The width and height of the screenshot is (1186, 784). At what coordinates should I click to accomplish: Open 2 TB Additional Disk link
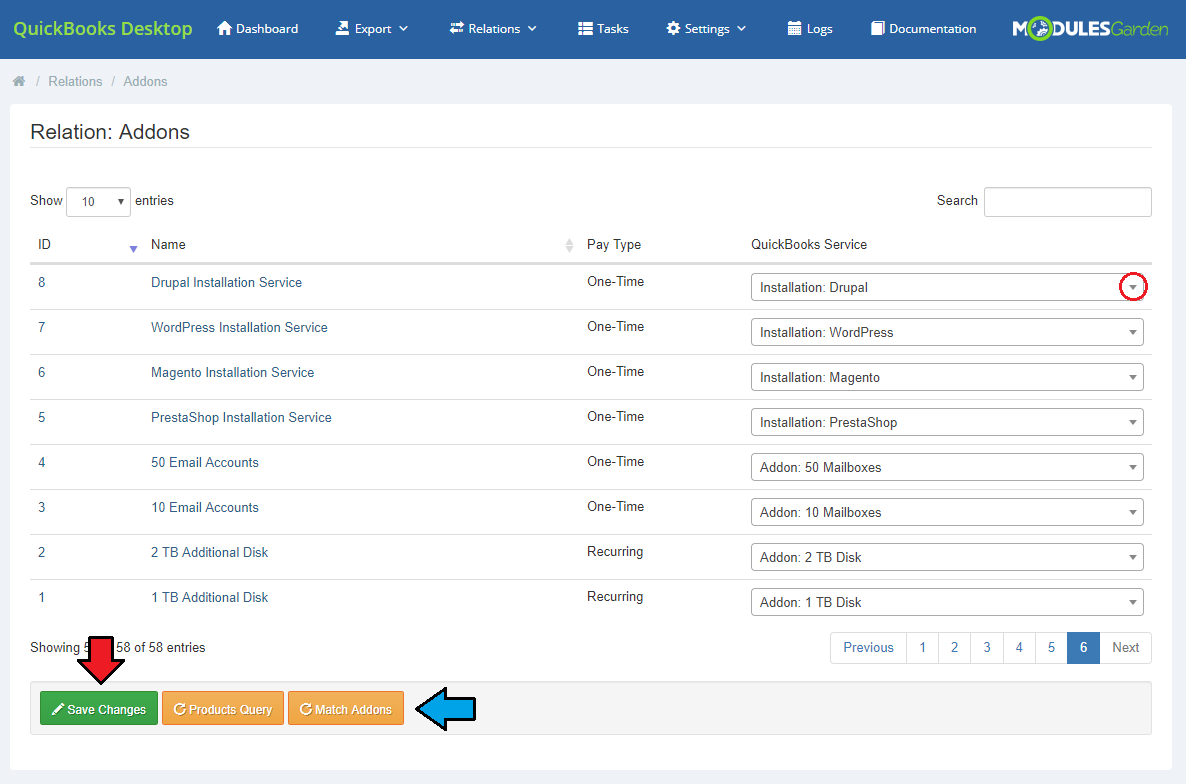point(210,552)
